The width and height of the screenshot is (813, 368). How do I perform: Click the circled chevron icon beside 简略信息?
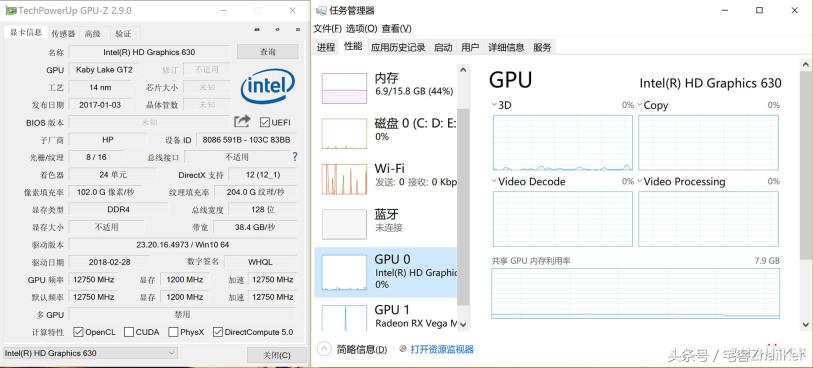[x=324, y=348]
